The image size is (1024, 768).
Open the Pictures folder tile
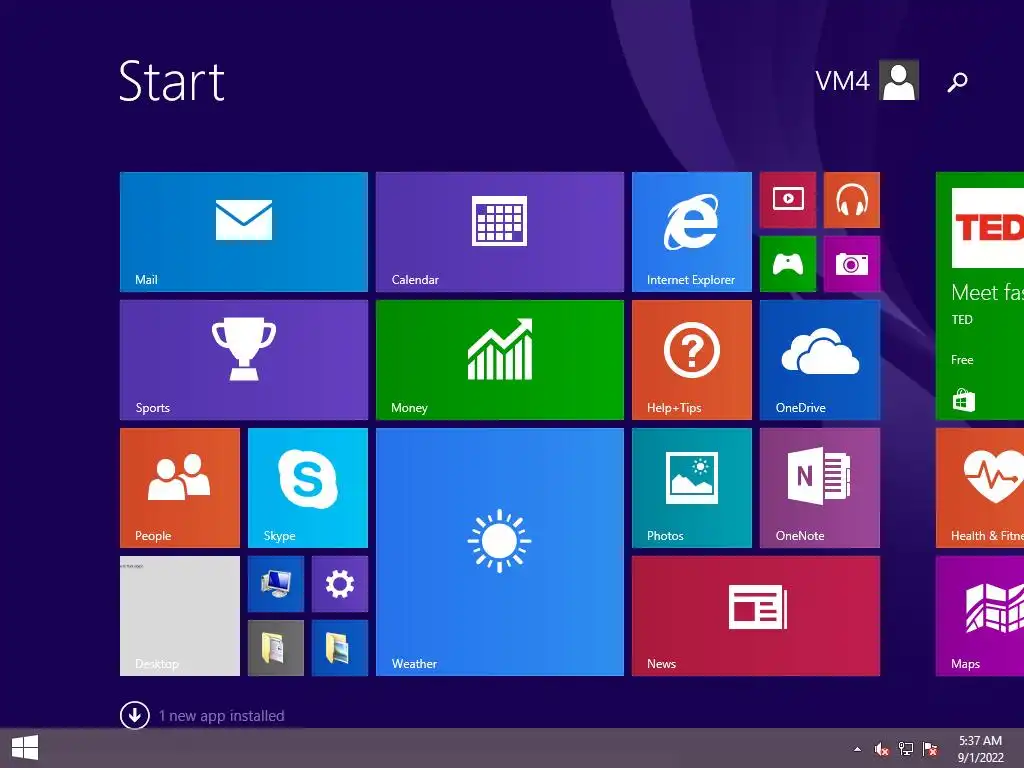tap(340, 648)
